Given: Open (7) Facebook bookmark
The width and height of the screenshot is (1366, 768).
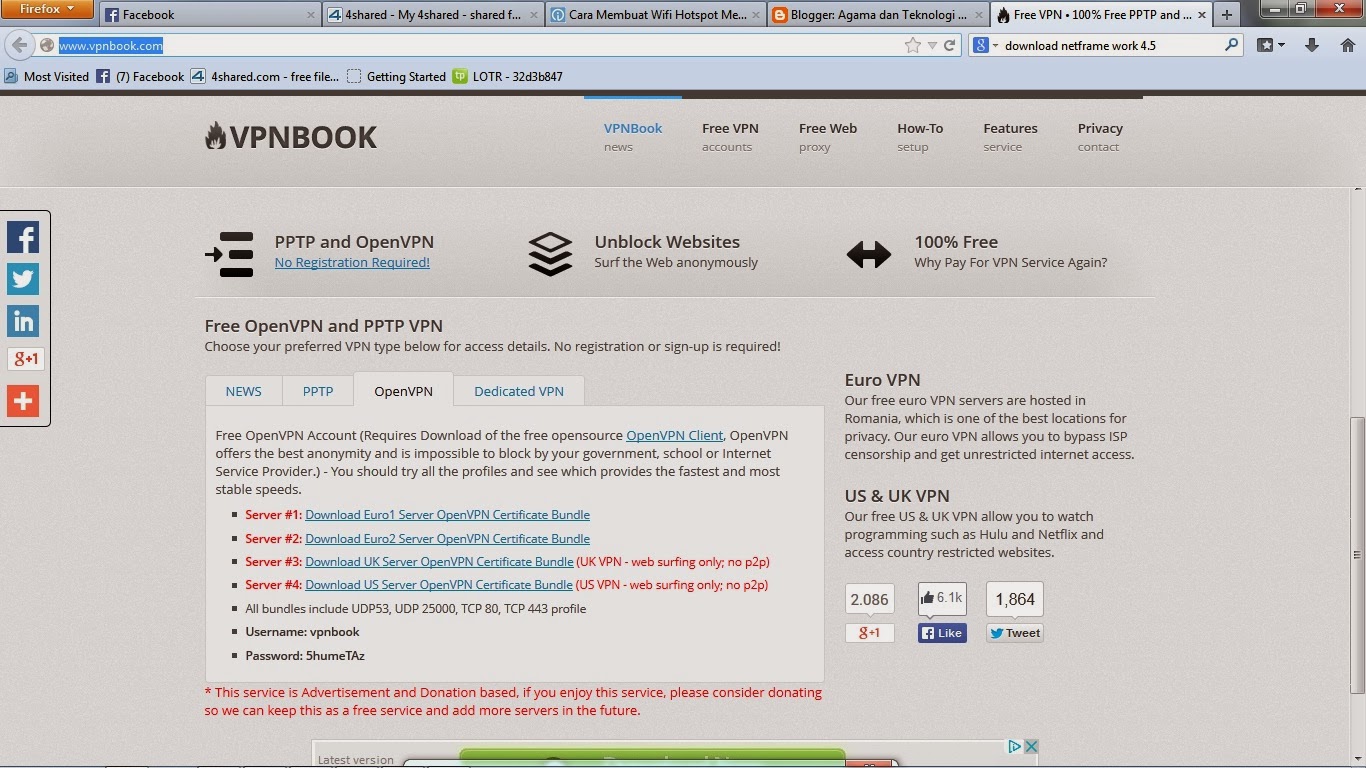Looking at the screenshot, I should (x=140, y=76).
